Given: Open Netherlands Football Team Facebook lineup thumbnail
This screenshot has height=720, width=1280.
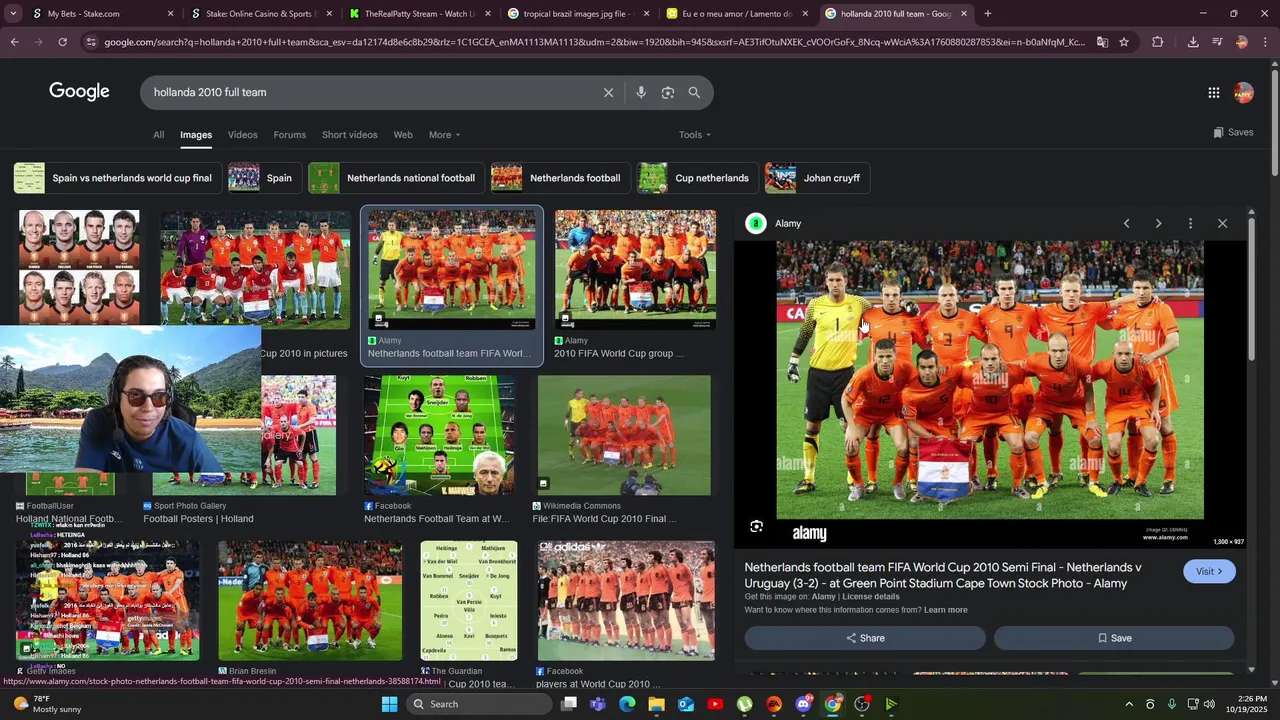Looking at the screenshot, I should point(440,436).
